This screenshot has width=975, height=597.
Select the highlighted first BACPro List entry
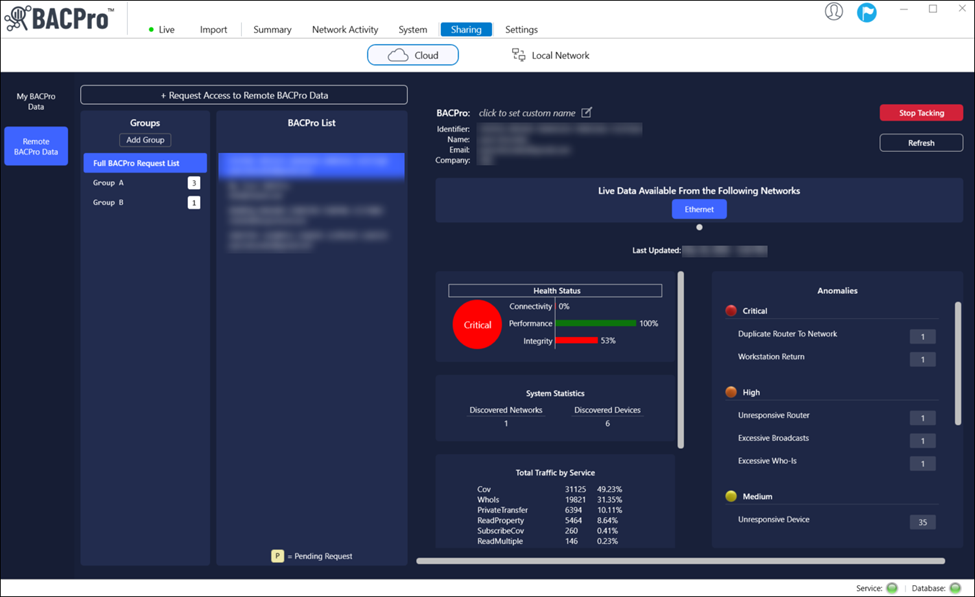[x=312, y=167]
